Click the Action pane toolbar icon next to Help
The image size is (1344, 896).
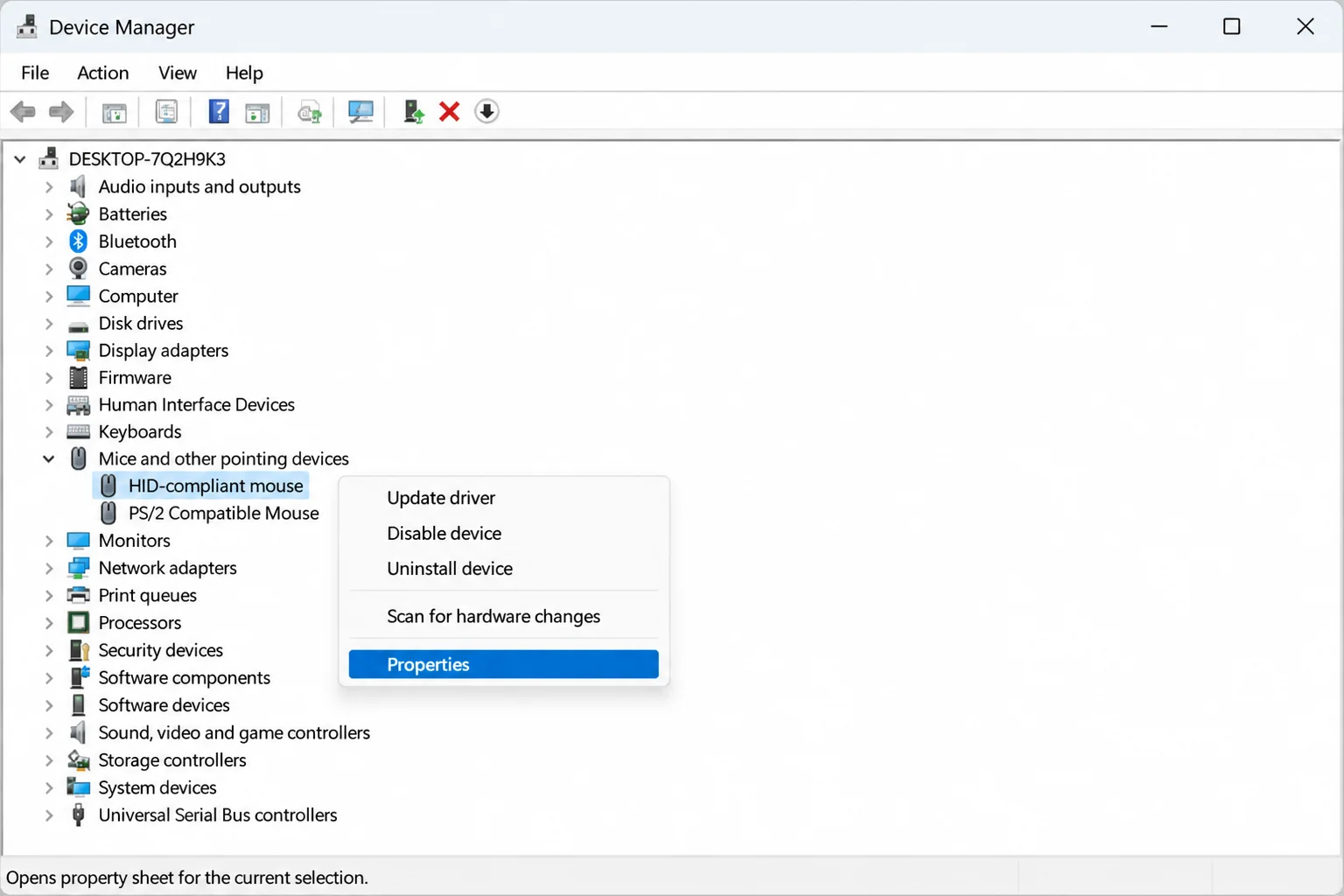pyautogui.click(x=257, y=112)
